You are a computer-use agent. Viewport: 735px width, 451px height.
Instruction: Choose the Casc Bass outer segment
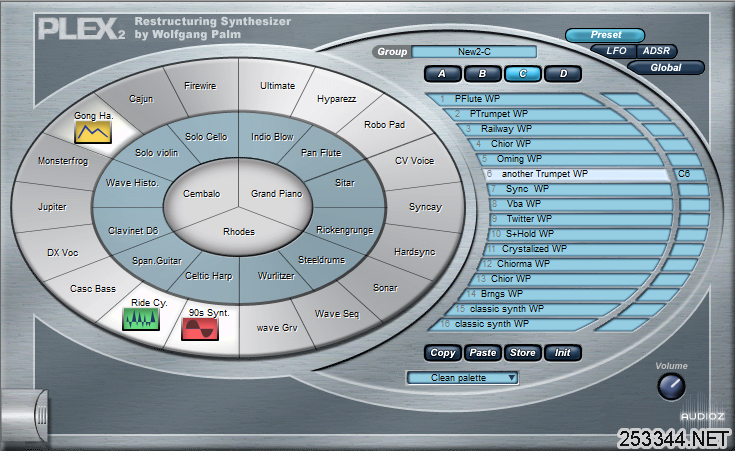pos(93,289)
